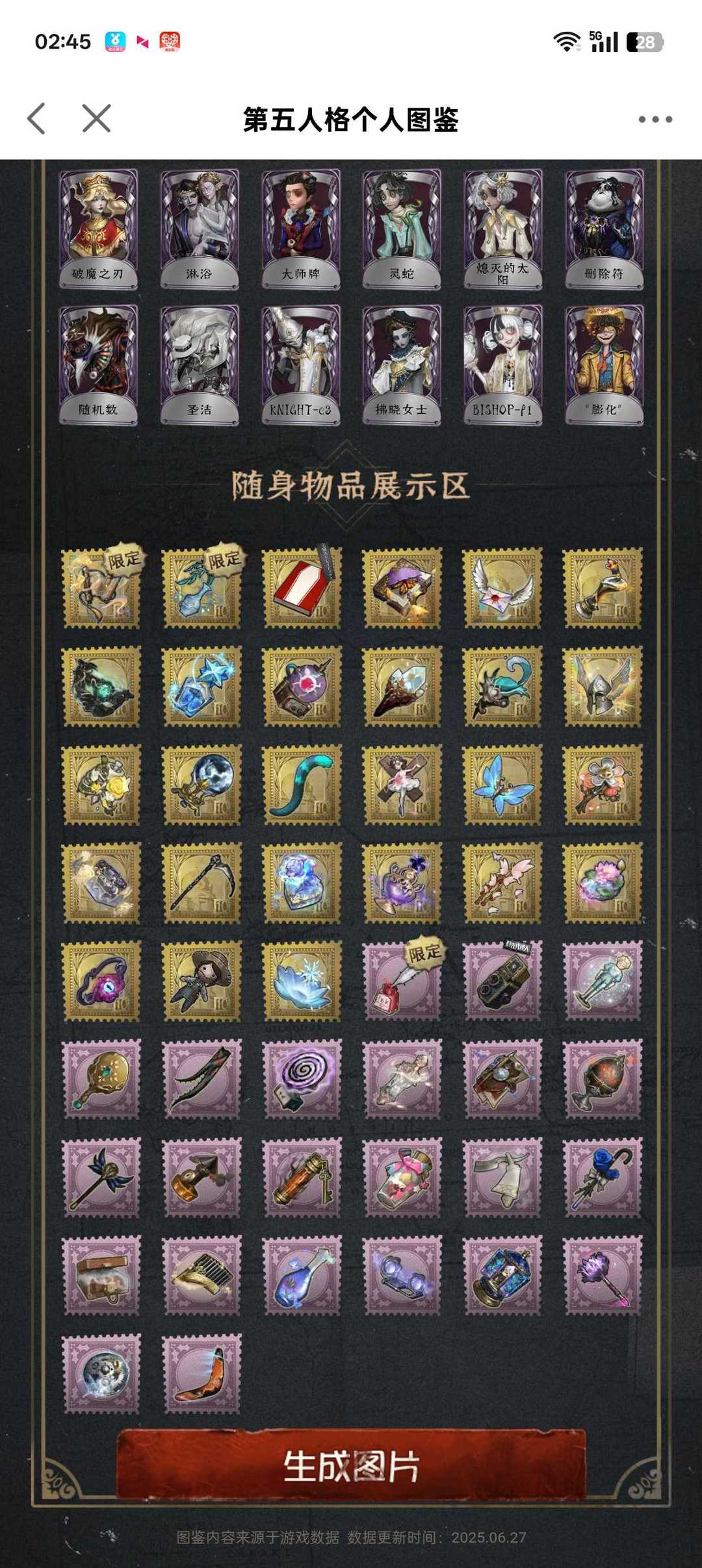Choose the blue butterfly accessory stamp
The image size is (702, 1568).
[502, 785]
